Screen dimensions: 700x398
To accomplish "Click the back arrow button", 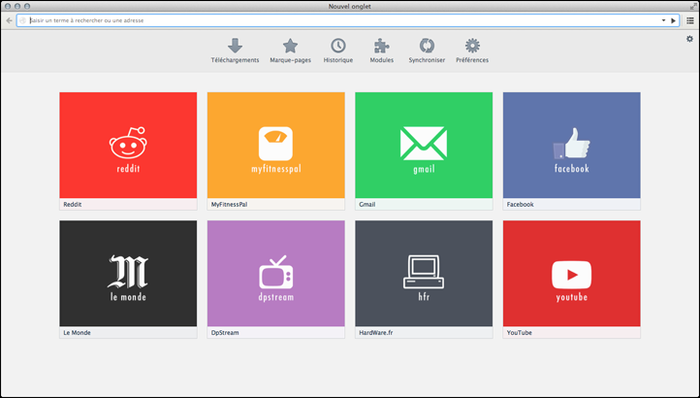I will coord(9,21).
